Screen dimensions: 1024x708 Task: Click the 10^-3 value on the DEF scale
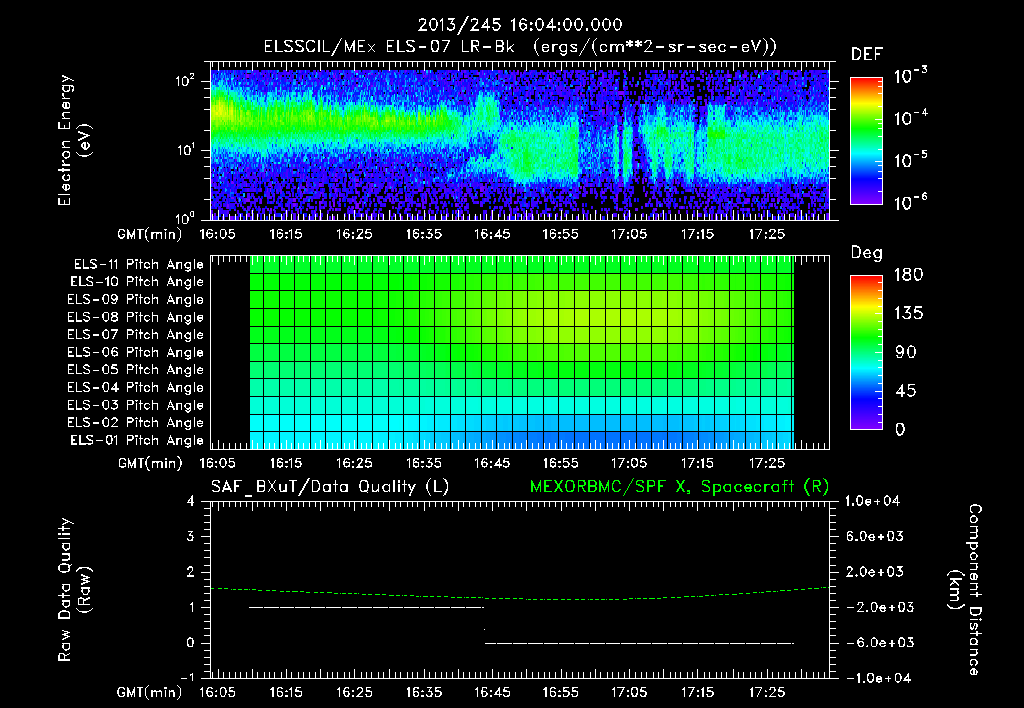(x=910, y=76)
